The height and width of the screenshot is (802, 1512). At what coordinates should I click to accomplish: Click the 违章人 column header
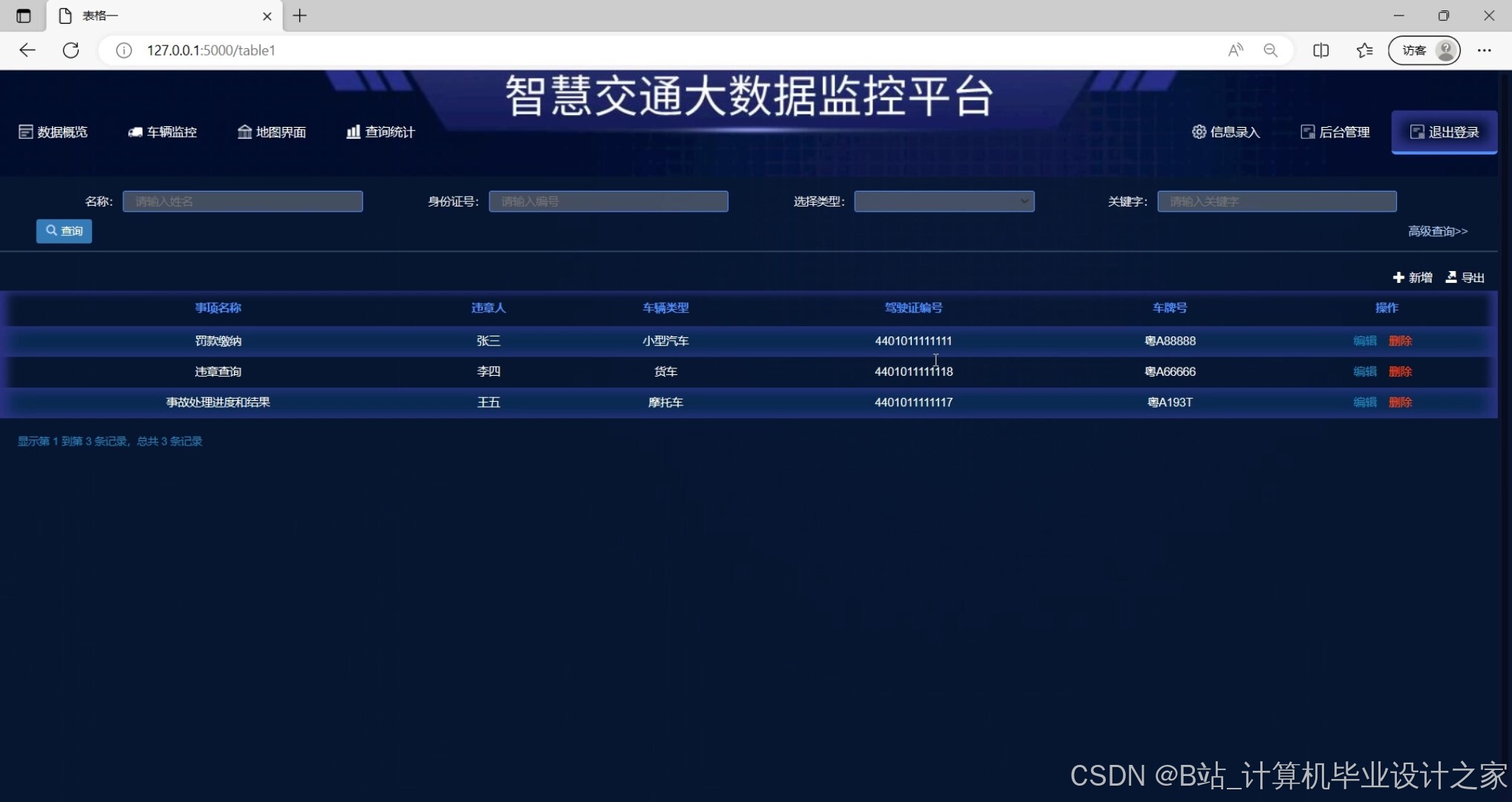tap(488, 307)
